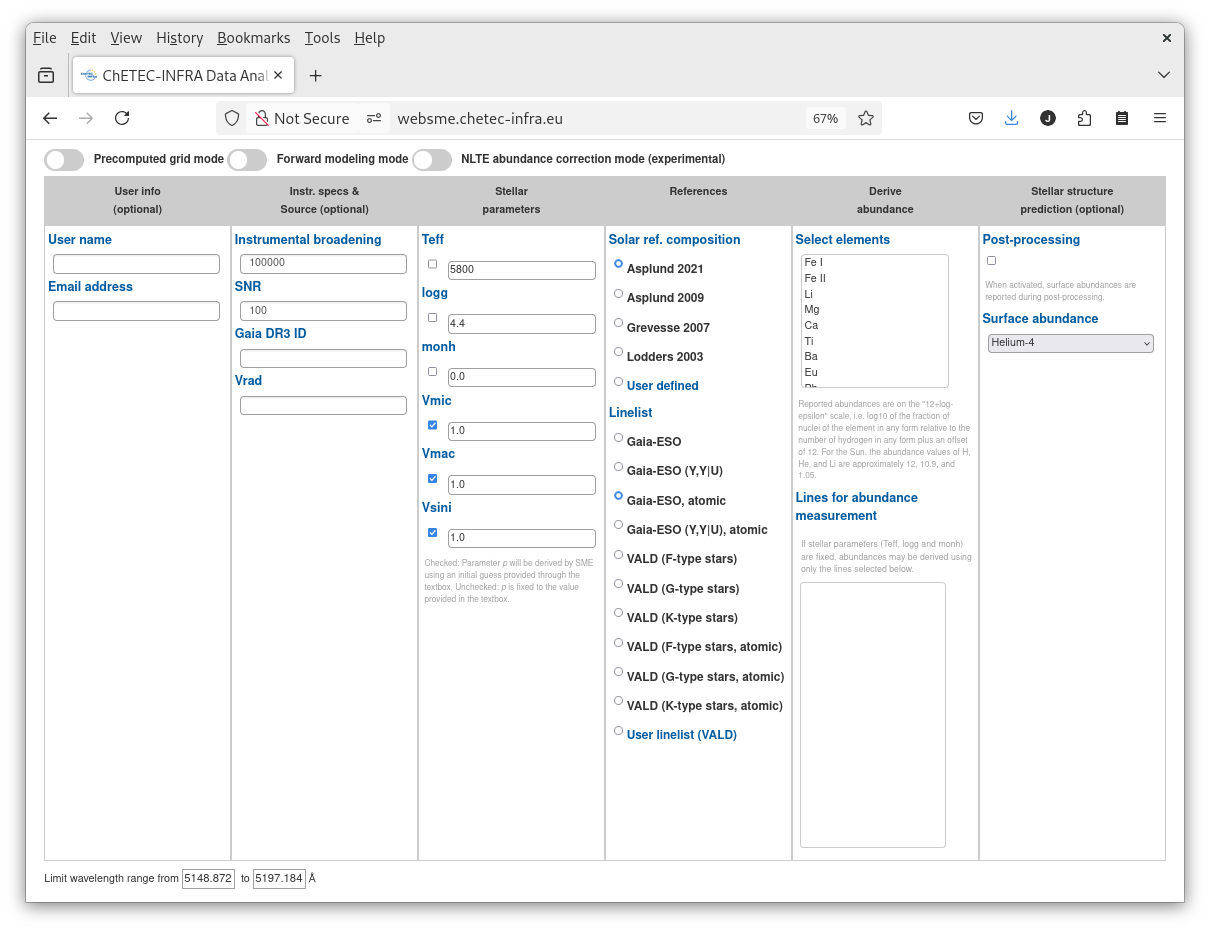Open the Surface abundance Helium-4 dropdown
Viewport: 1210px width, 931px height.
tap(1070, 343)
